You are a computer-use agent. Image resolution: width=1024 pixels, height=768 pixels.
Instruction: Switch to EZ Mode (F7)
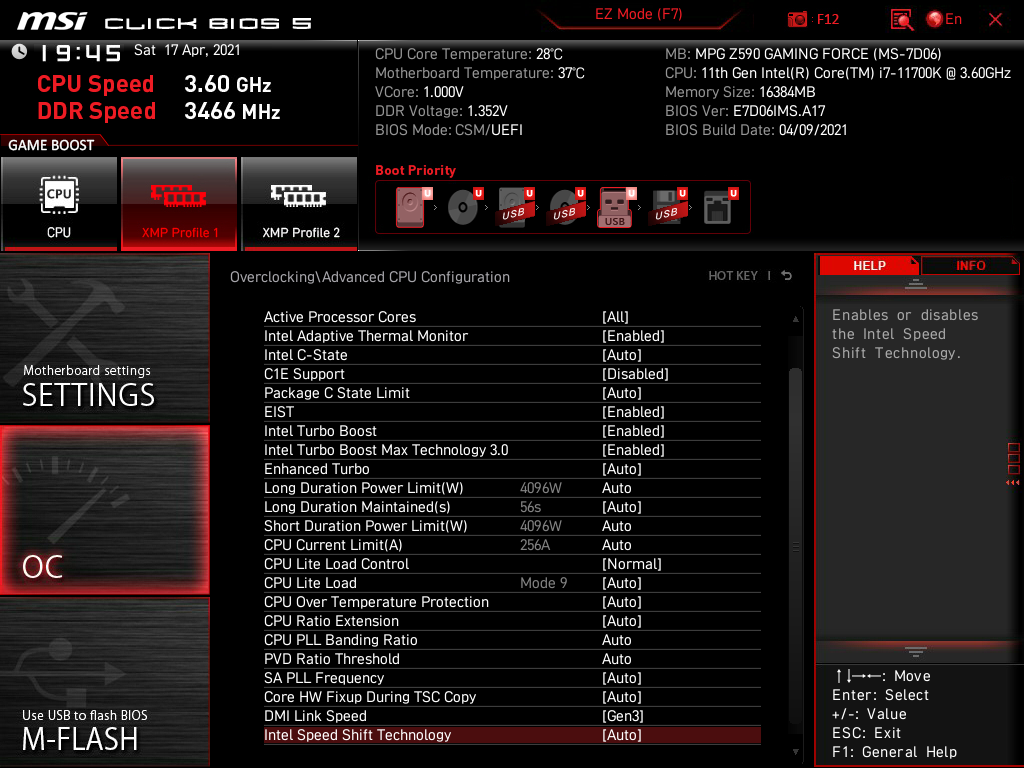639,14
